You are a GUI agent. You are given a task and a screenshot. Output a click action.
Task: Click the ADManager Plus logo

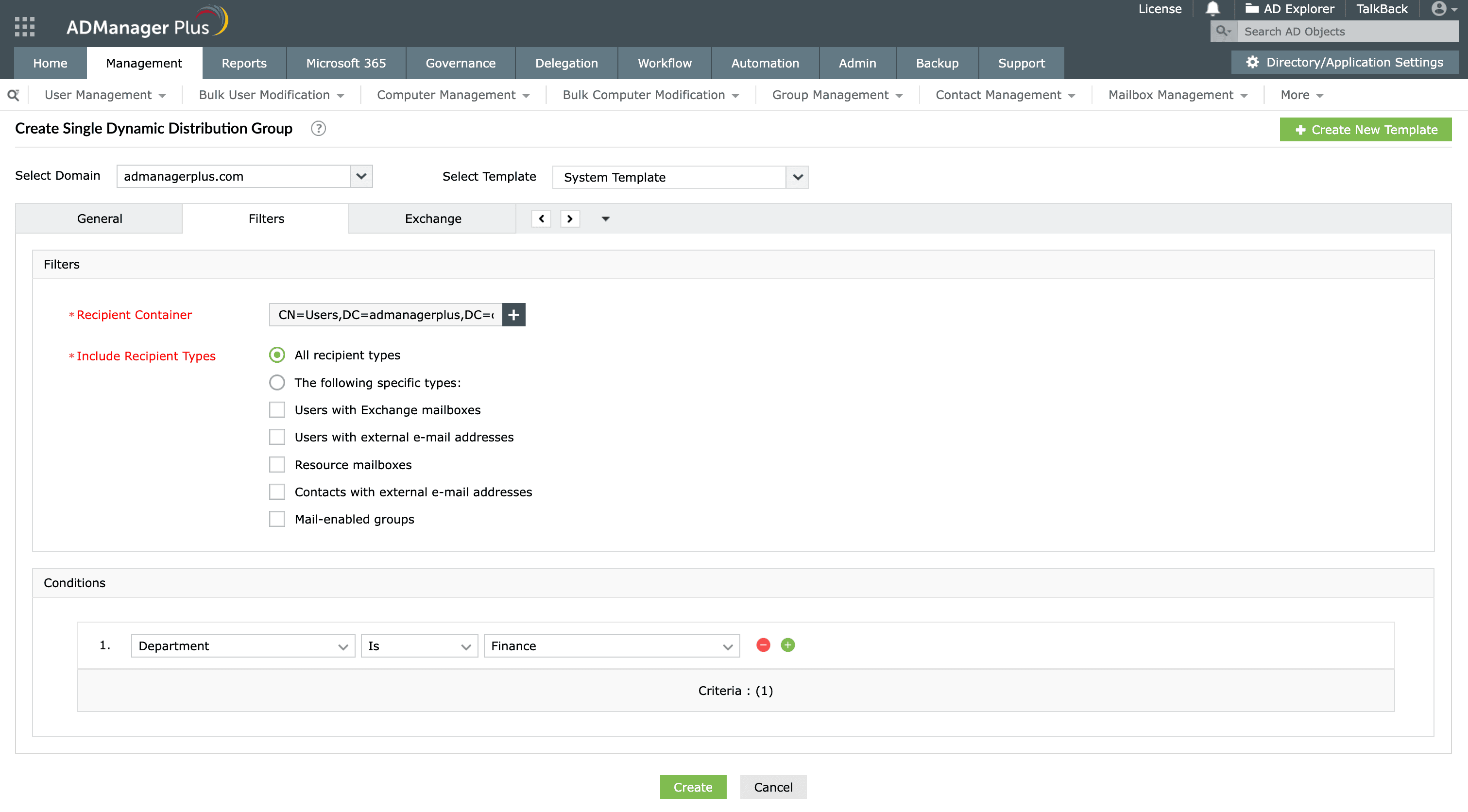pos(147,22)
